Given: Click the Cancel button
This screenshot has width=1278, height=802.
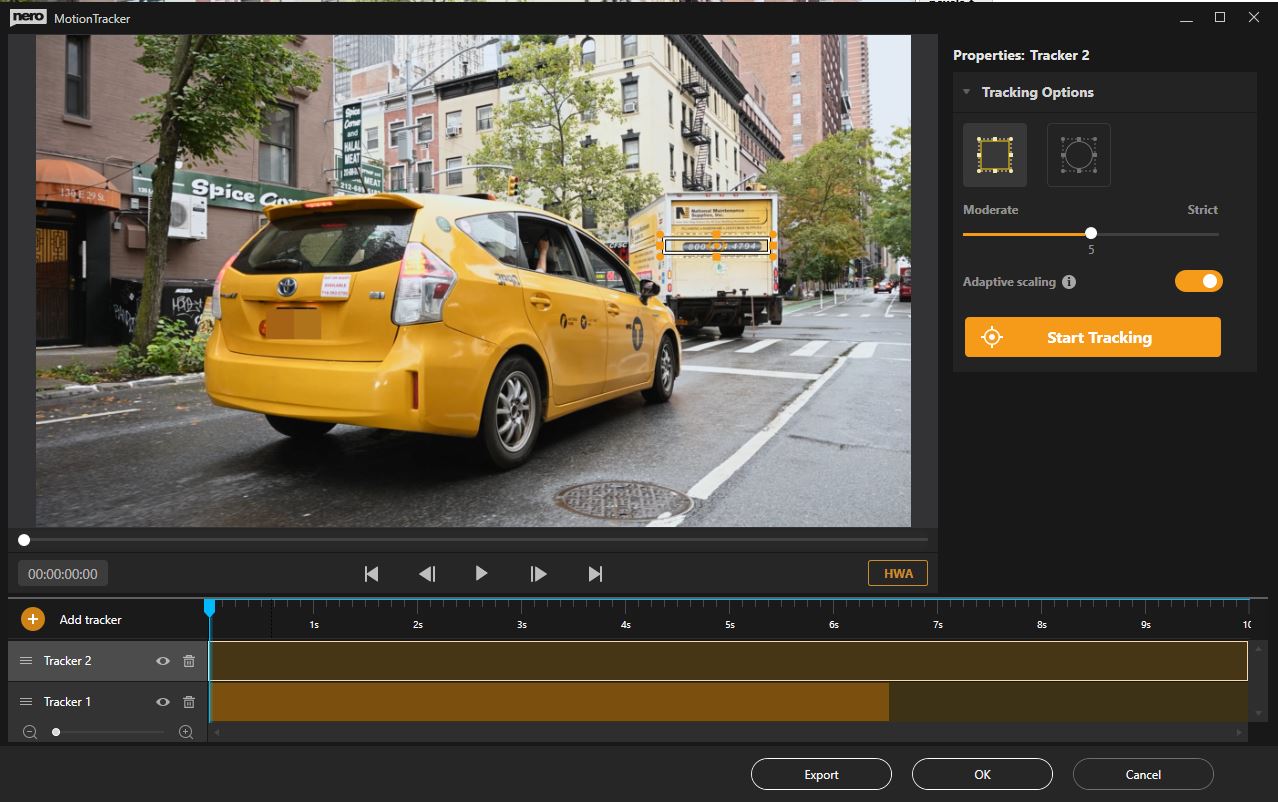Looking at the screenshot, I should [1143, 774].
